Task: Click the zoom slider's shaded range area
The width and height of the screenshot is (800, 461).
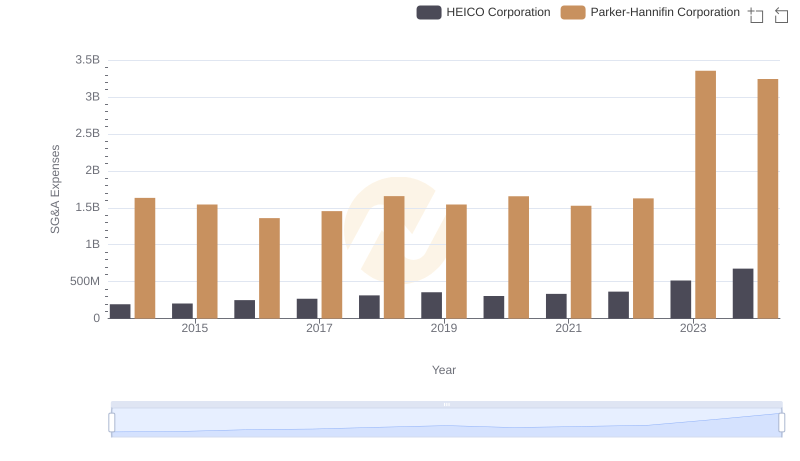Action: [x=446, y=423]
